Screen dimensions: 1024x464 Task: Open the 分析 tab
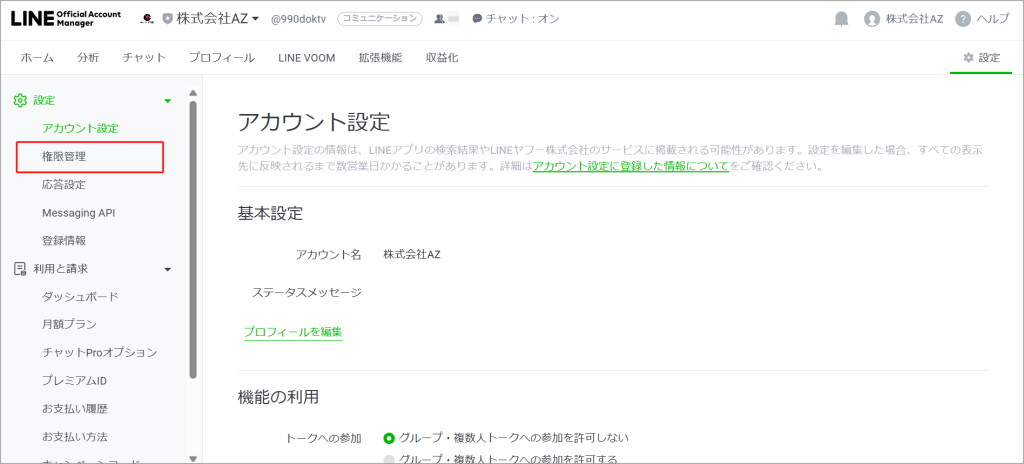[88, 58]
